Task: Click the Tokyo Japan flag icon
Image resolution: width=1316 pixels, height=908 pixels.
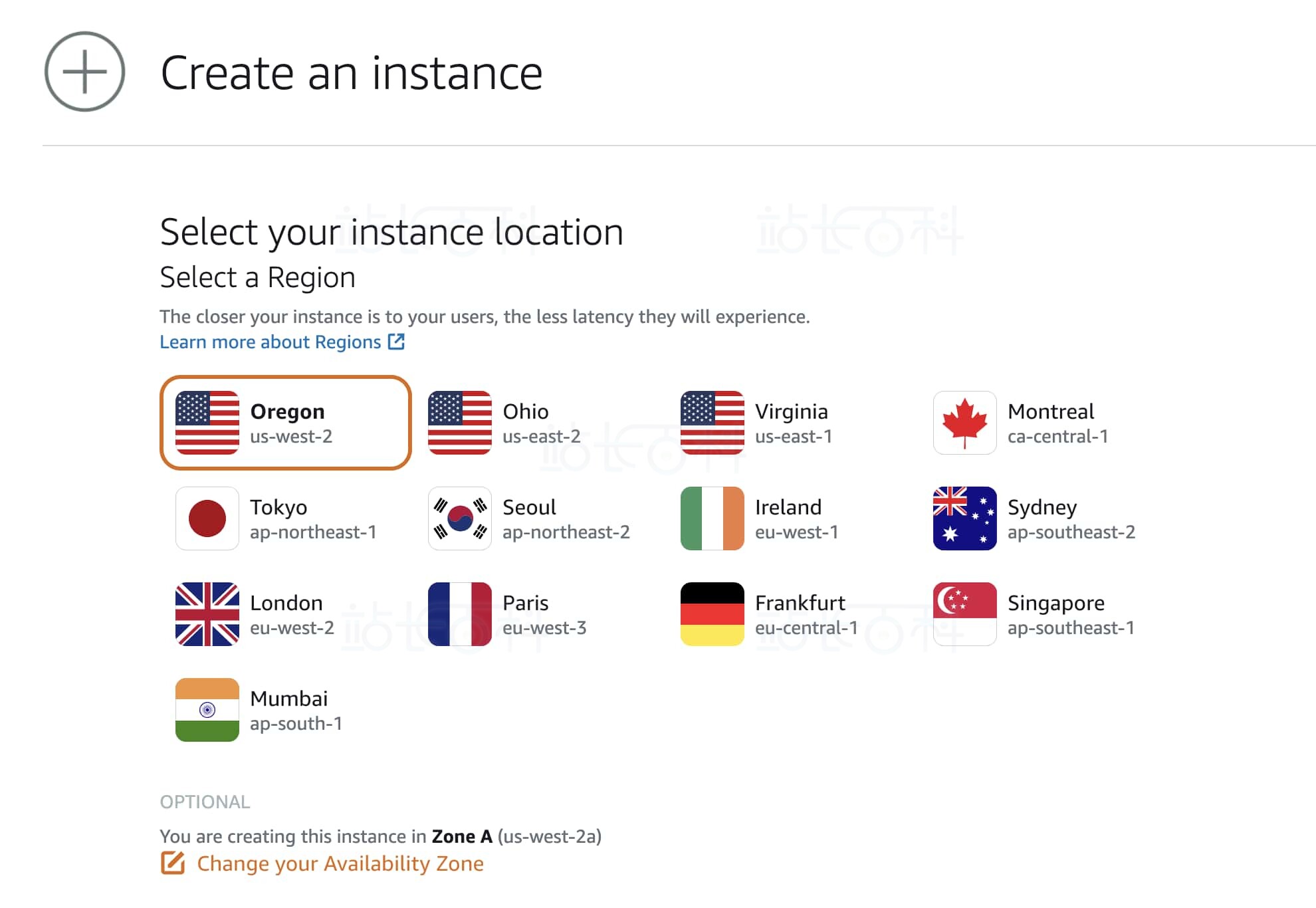Action: click(x=207, y=518)
